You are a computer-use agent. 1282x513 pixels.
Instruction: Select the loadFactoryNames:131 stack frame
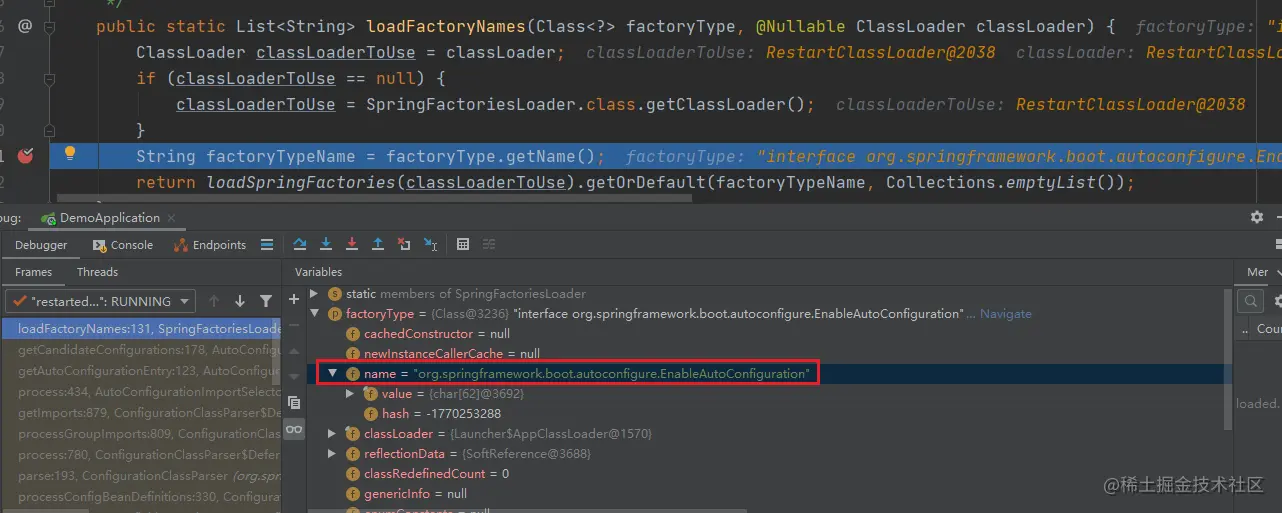pyautogui.click(x=141, y=329)
